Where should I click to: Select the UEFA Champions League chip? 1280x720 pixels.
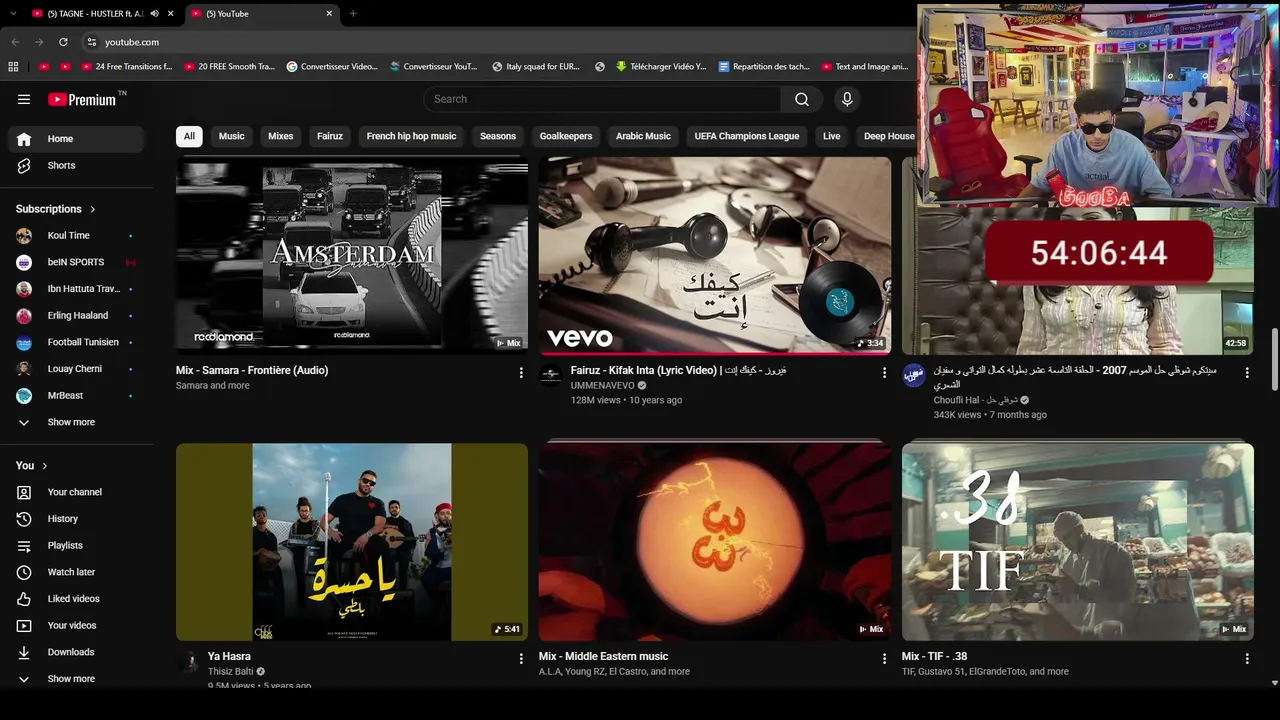pos(747,136)
